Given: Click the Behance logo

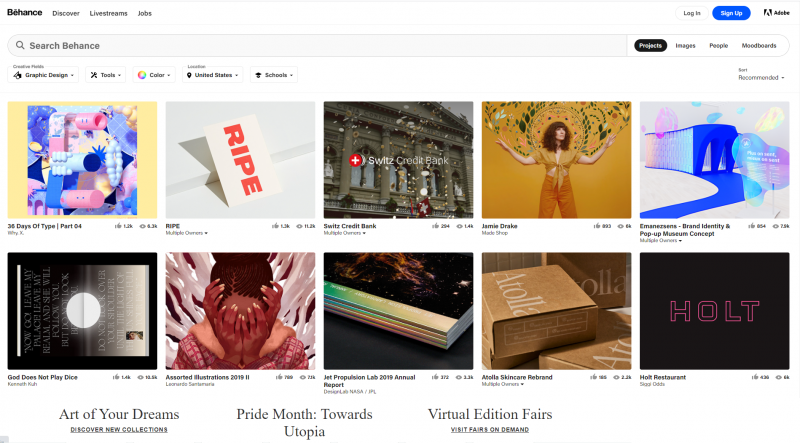Looking at the screenshot, I should pos(24,12).
